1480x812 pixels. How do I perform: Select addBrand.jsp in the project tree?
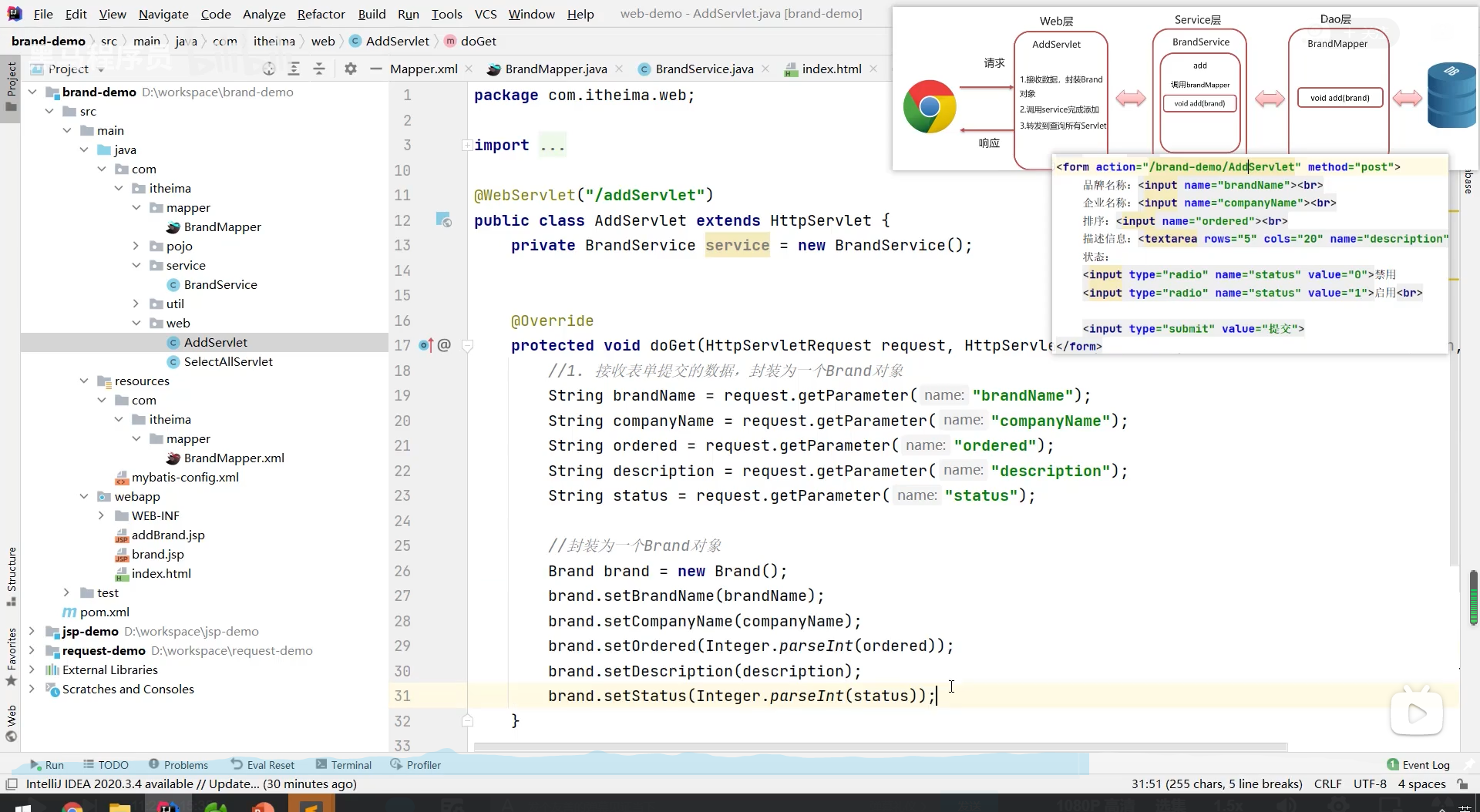(x=168, y=535)
